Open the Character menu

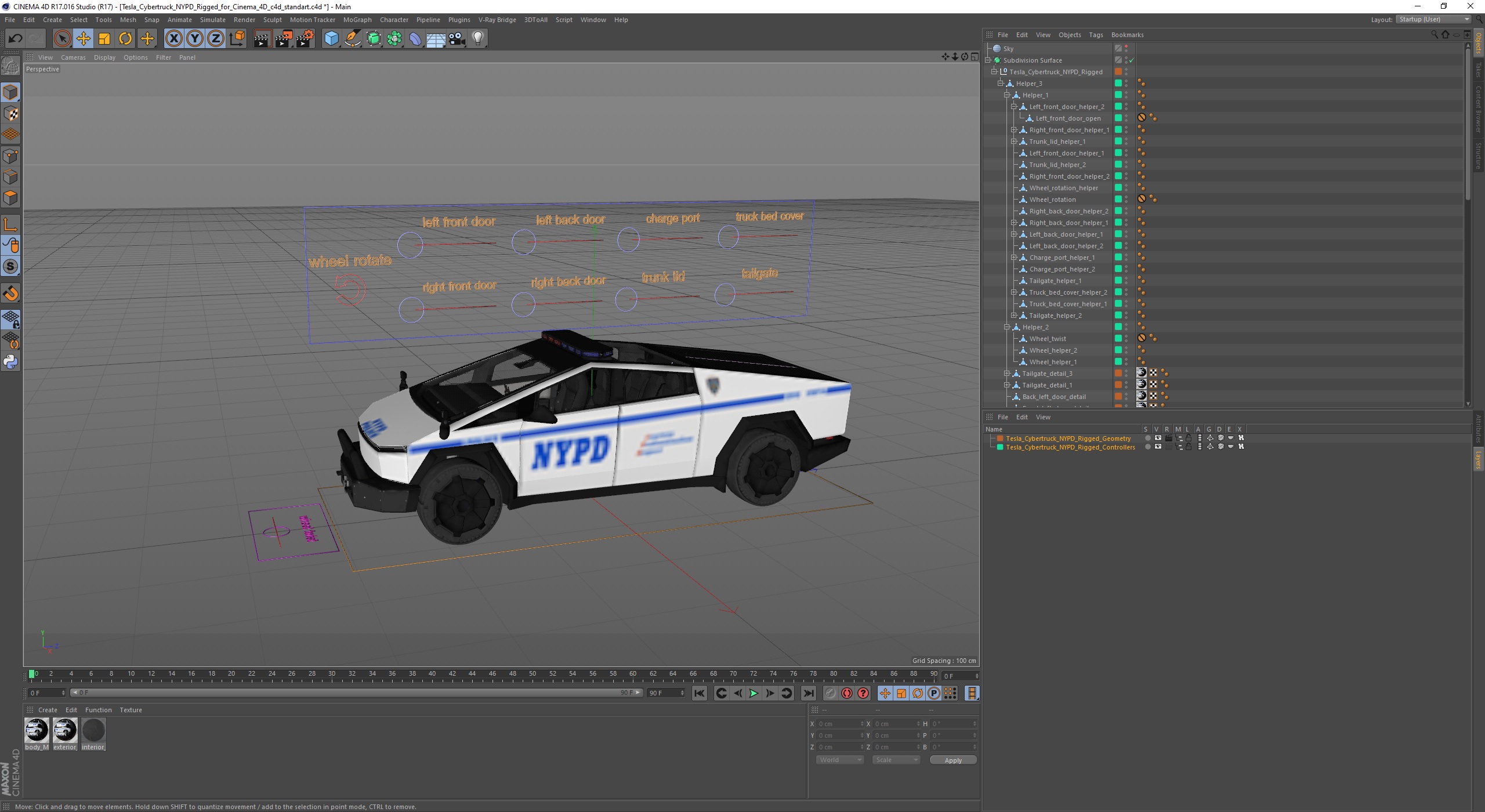[394, 20]
